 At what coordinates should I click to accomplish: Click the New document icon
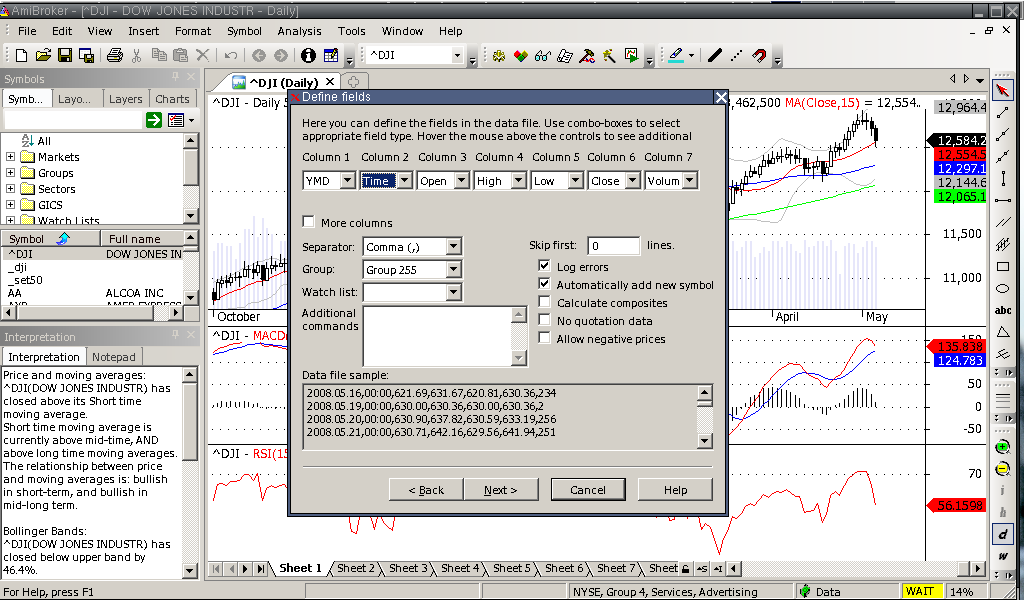coord(21,55)
